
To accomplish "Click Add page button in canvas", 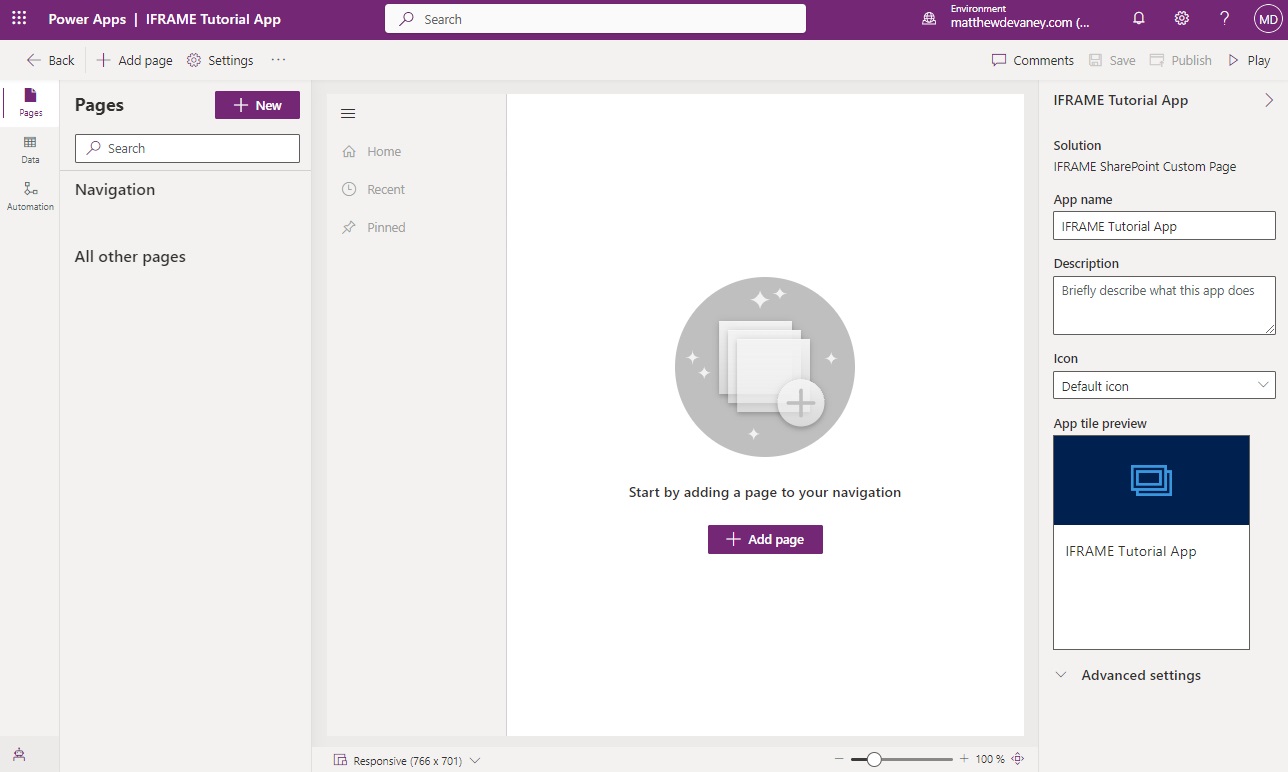I will [765, 539].
